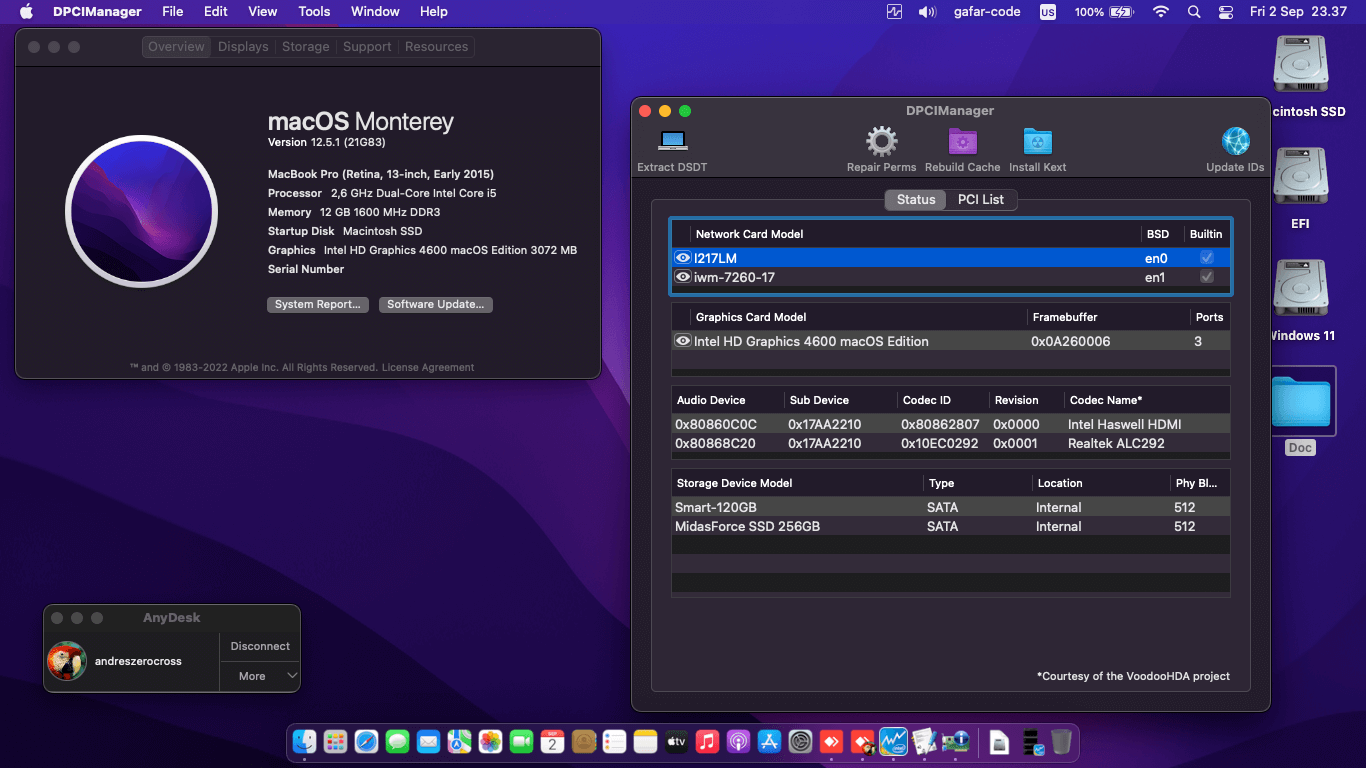Image resolution: width=1366 pixels, height=768 pixels.
Task: Launch FaceTime from the dock
Action: pyautogui.click(x=521, y=741)
